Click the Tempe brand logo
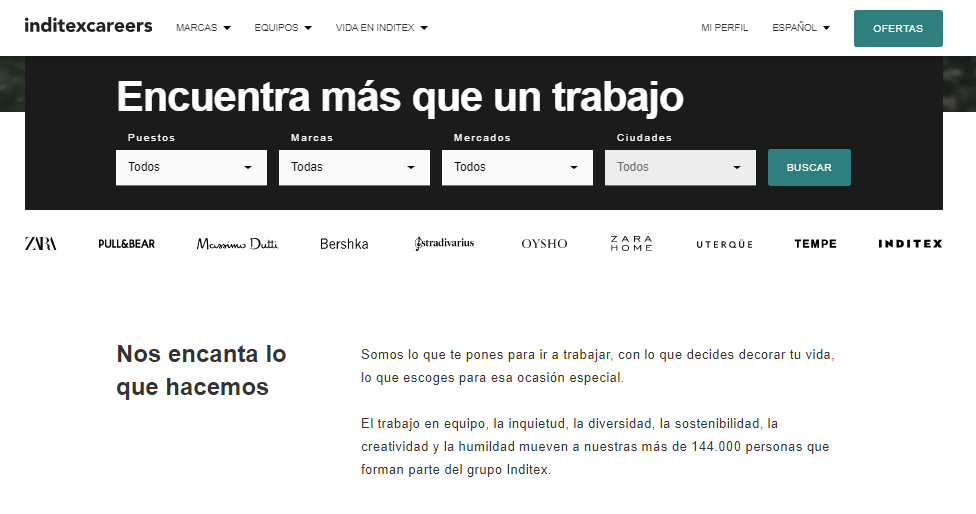The height and width of the screenshot is (514, 976). [x=815, y=244]
